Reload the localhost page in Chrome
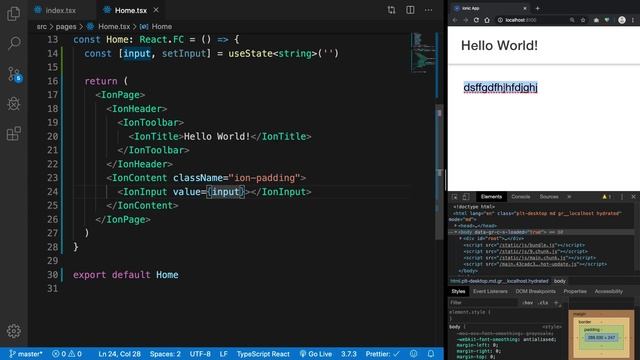Viewport: 640px width, 360px height. click(476, 20)
